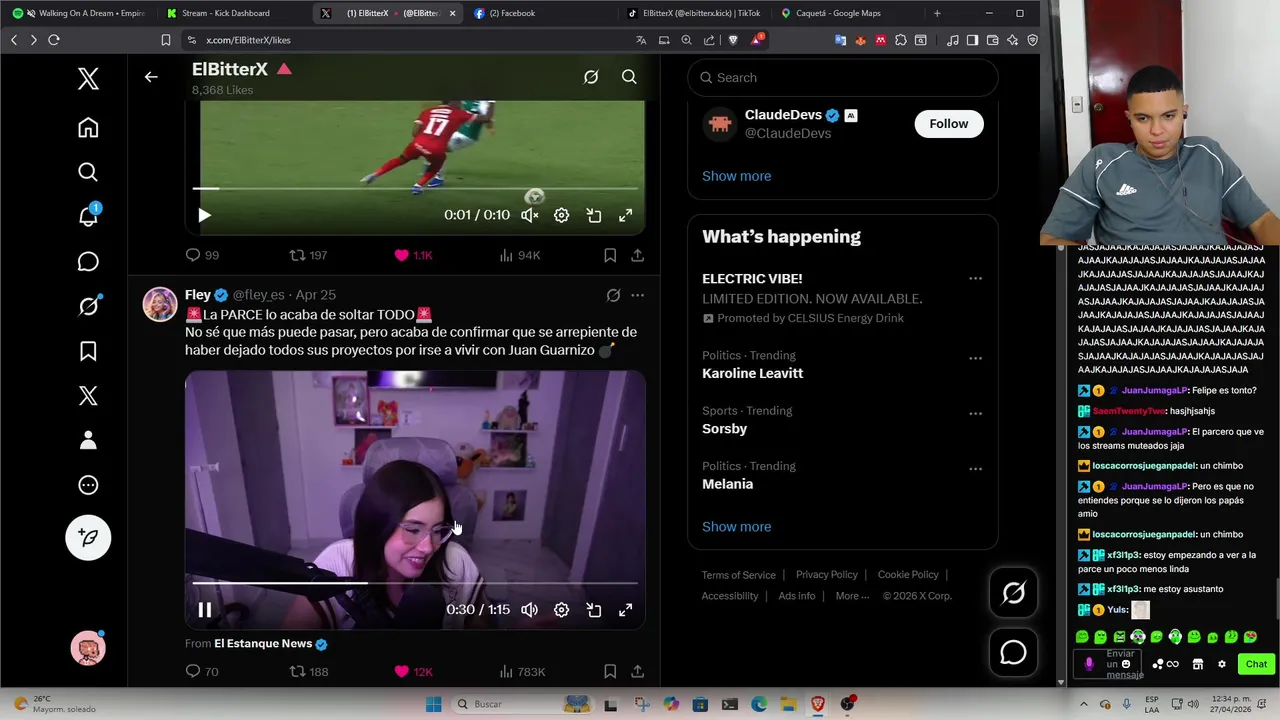Image resolution: width=1280 pixels, height=720 pixels.
Task: Switch to the Facebook browser tab
Action: click(512, 13)
